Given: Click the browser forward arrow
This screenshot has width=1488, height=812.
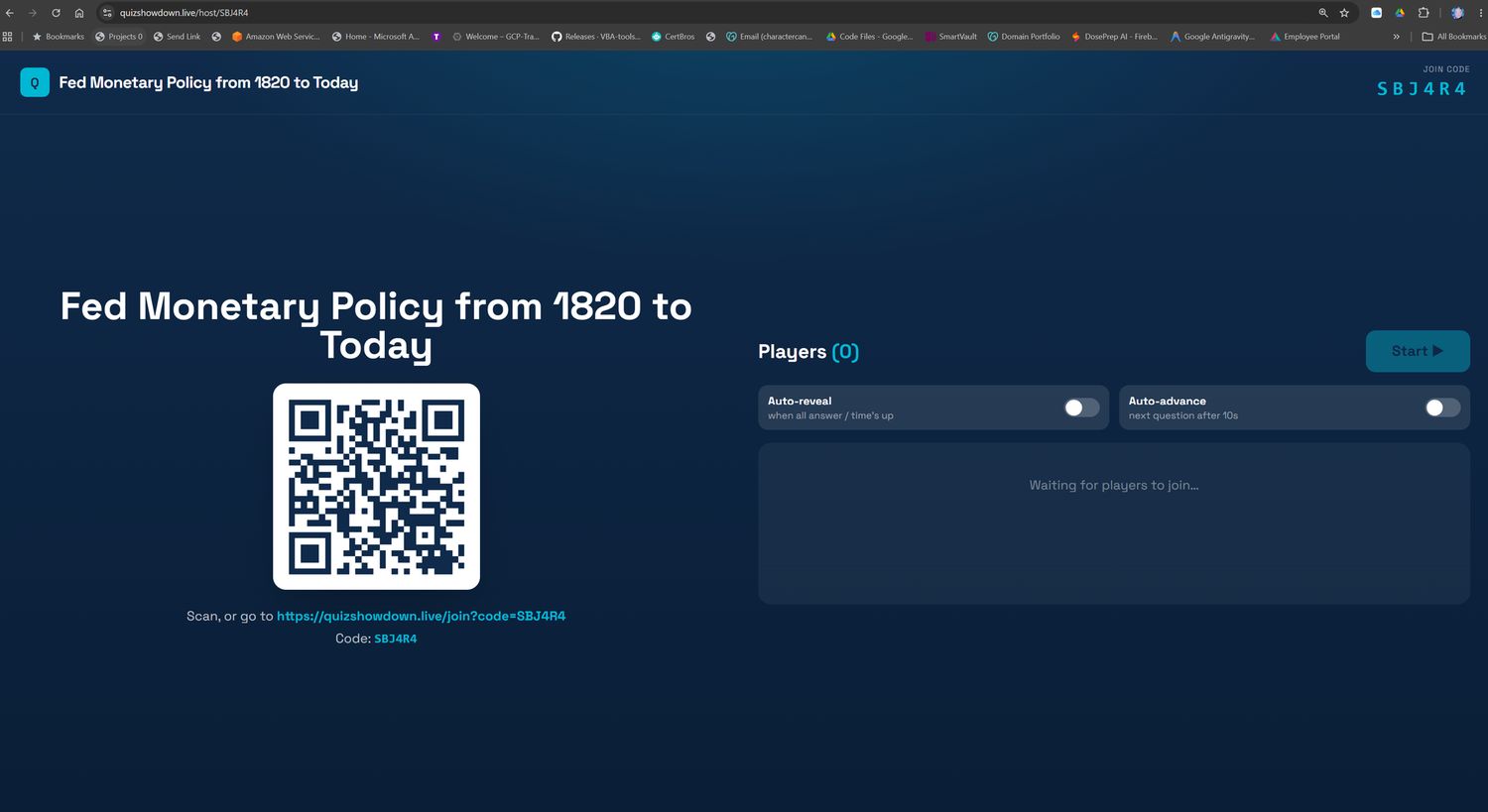Looking at the screenshot, I should pyautogui.click(x=32, y=13).
